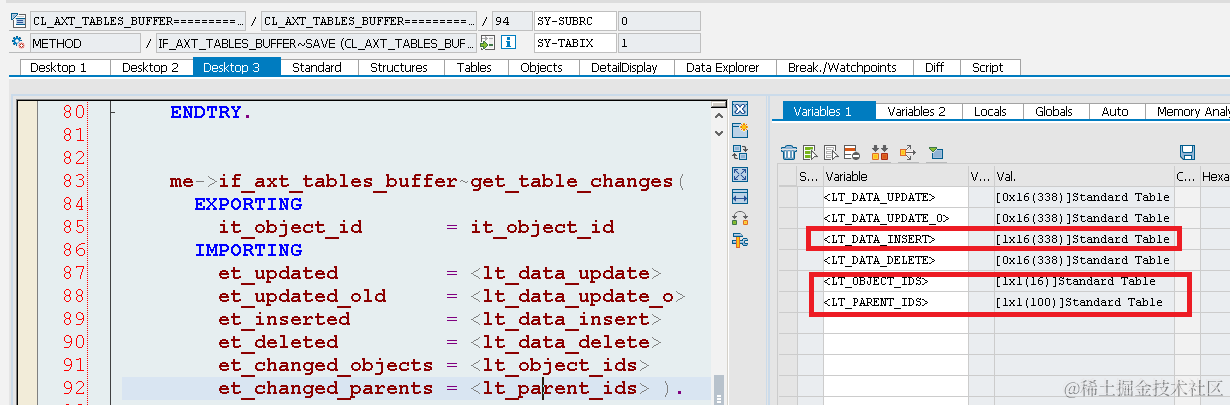Open the Tables tab
The width and height of the screenshot is (1230, 405).
click(474, 67)
